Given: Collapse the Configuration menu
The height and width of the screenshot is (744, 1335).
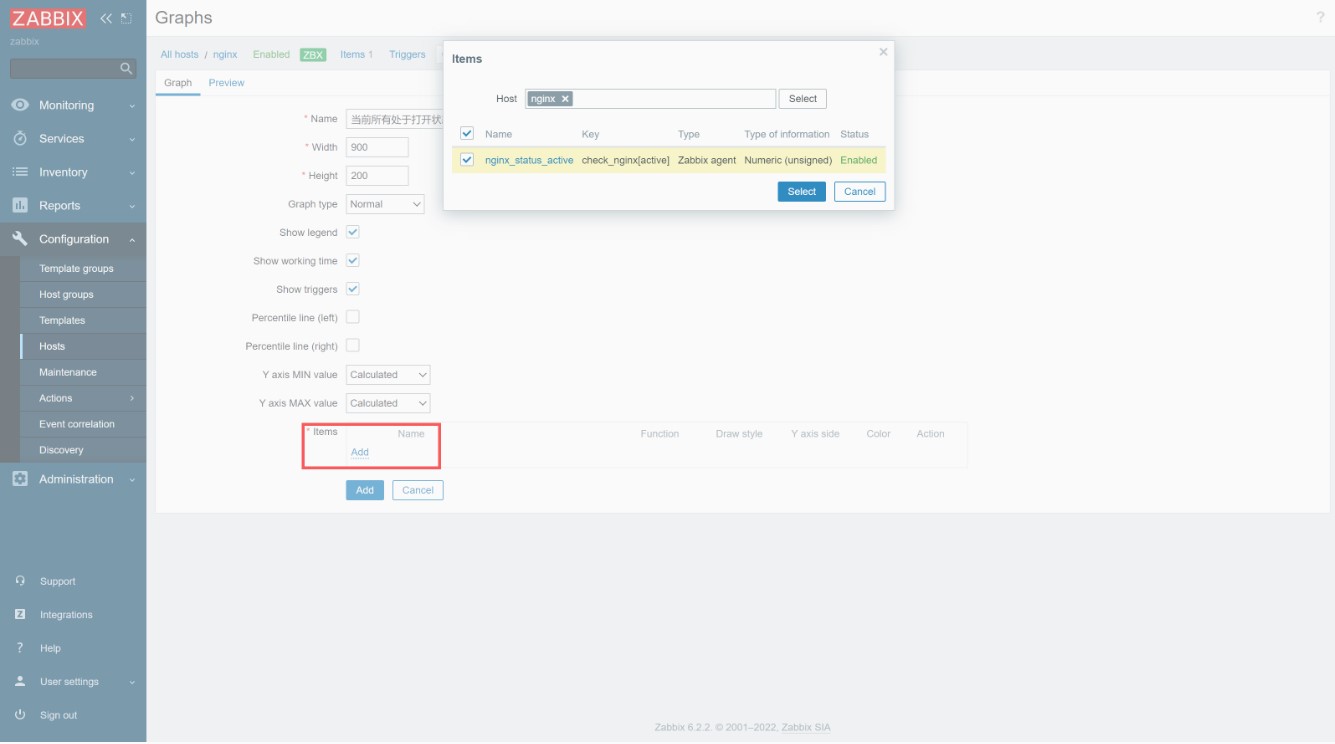Looking at the screenshot, I should click(132, 240).
